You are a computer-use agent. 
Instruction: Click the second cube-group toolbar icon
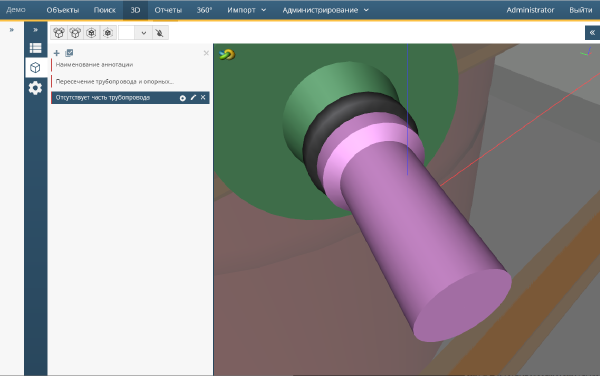(x=75, y=33)
